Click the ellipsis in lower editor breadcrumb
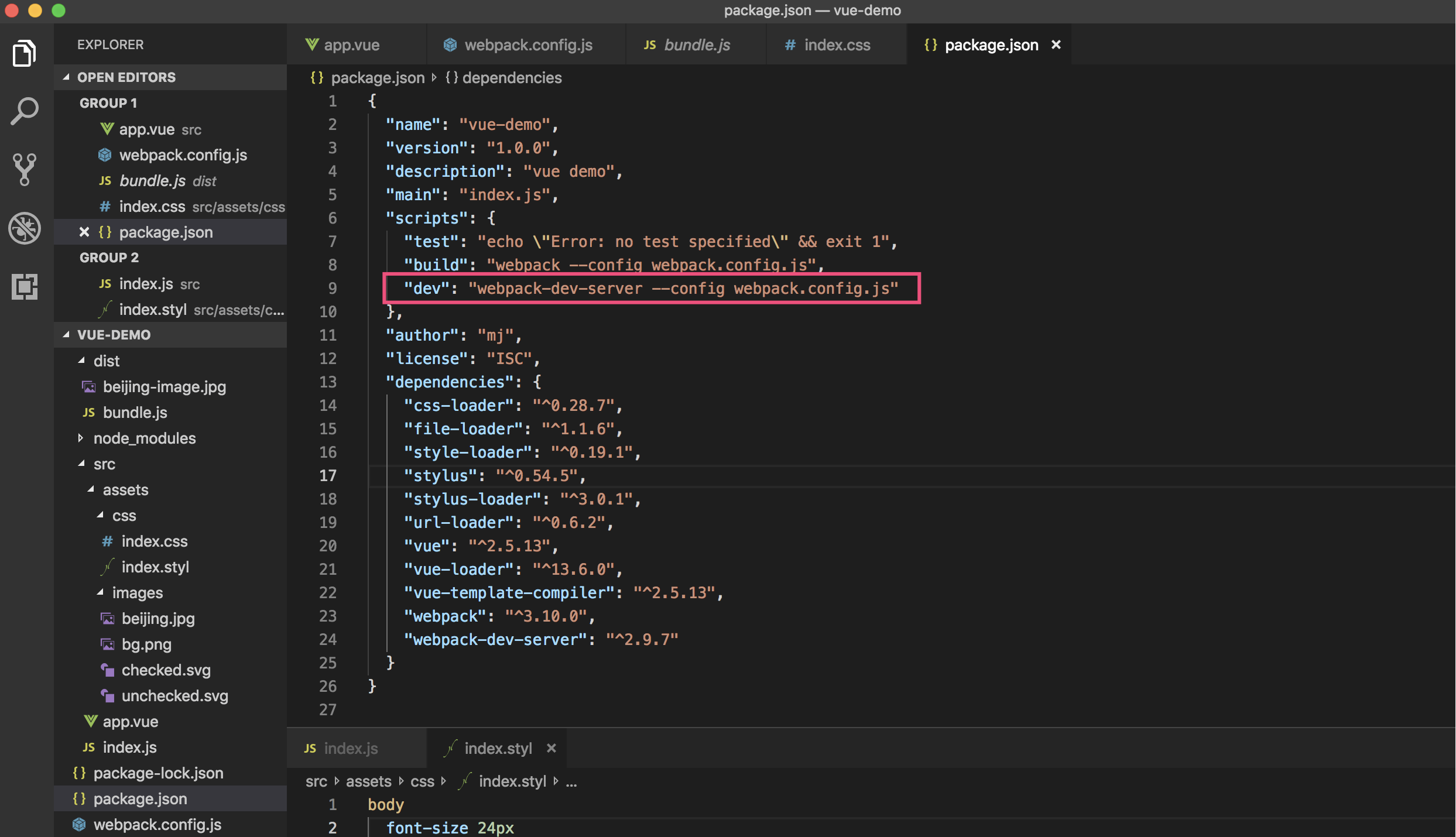The width and height of the screenshot is (1456, 837). click(x=571, y=782)
